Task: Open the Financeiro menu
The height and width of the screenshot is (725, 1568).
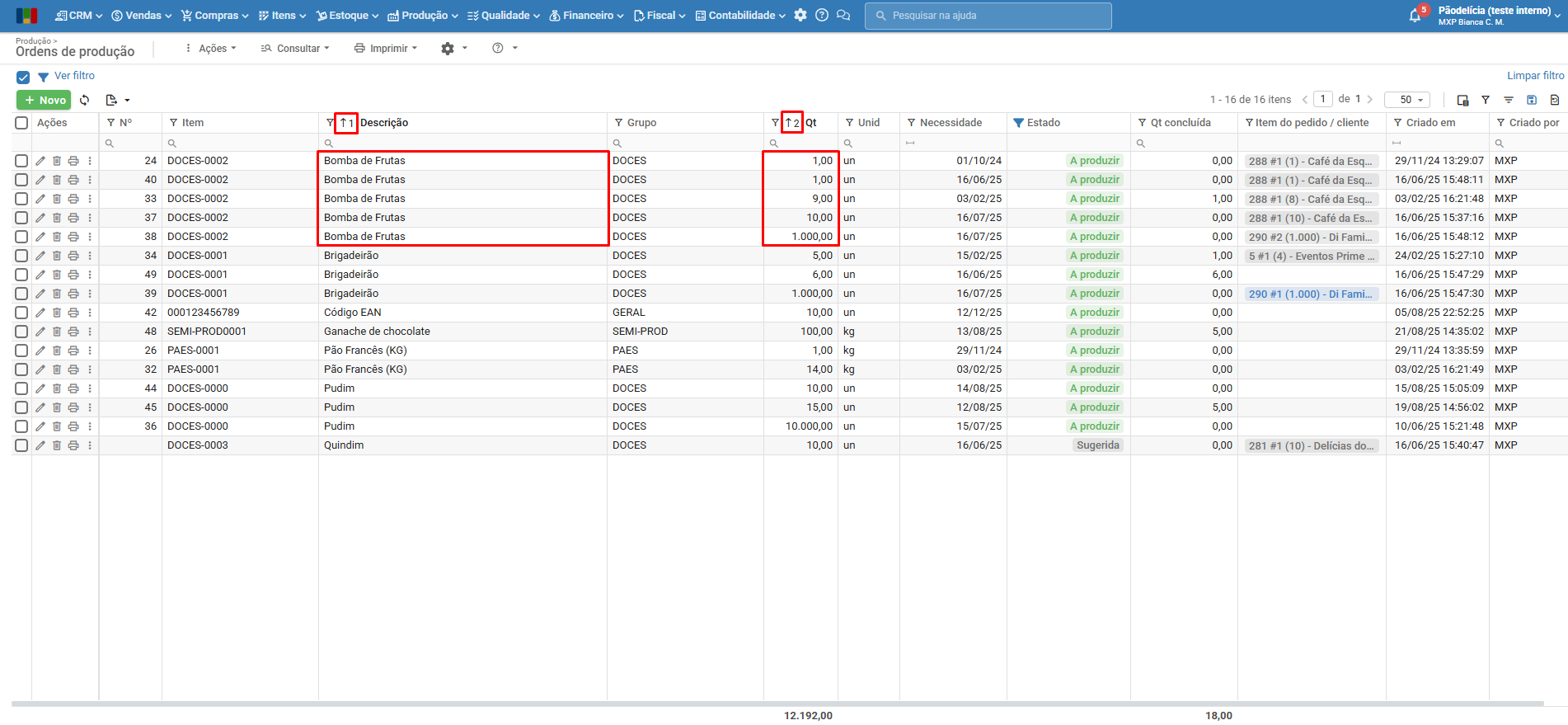Action: click(586, 16)
